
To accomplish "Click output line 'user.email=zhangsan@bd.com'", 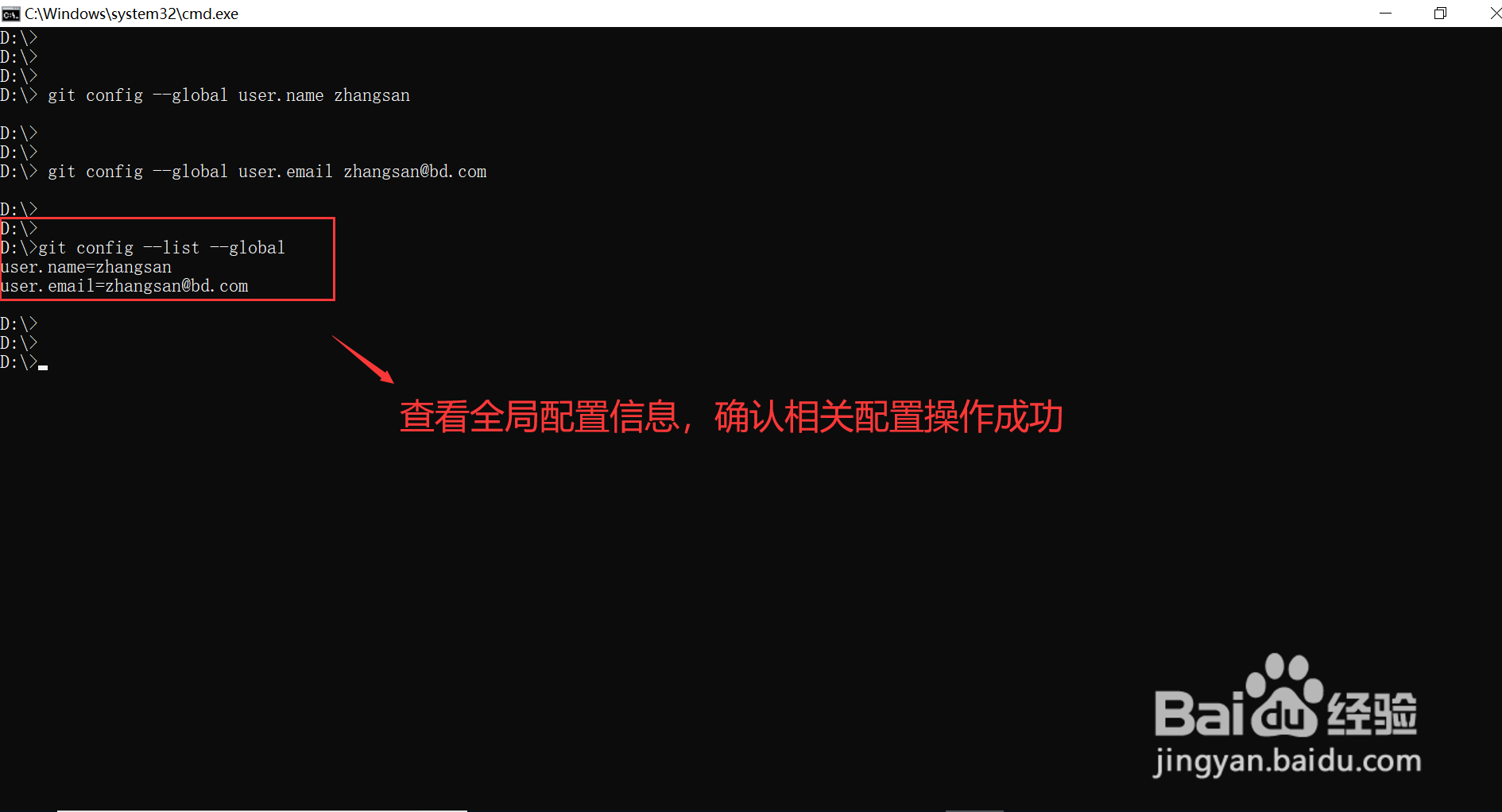I will 124,286.
